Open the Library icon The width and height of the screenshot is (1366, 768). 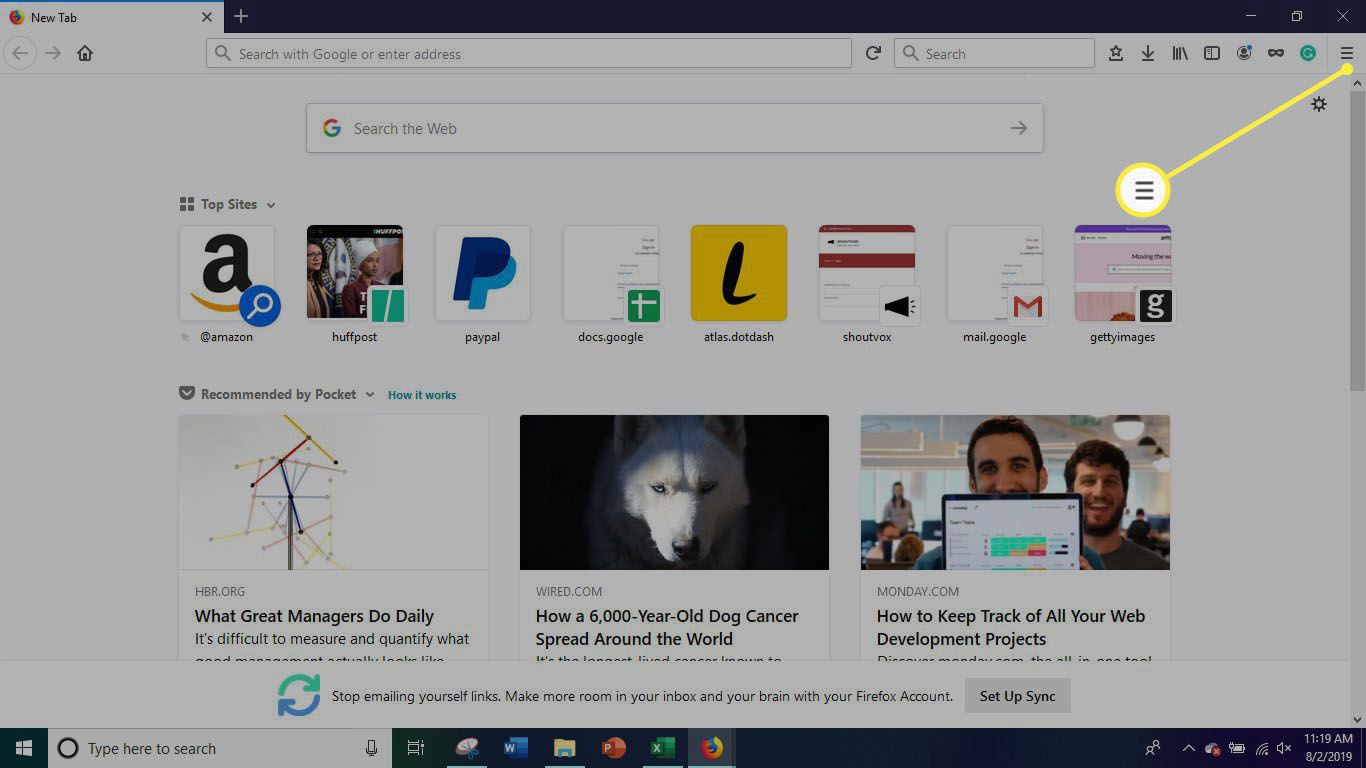coord(1180,53)
